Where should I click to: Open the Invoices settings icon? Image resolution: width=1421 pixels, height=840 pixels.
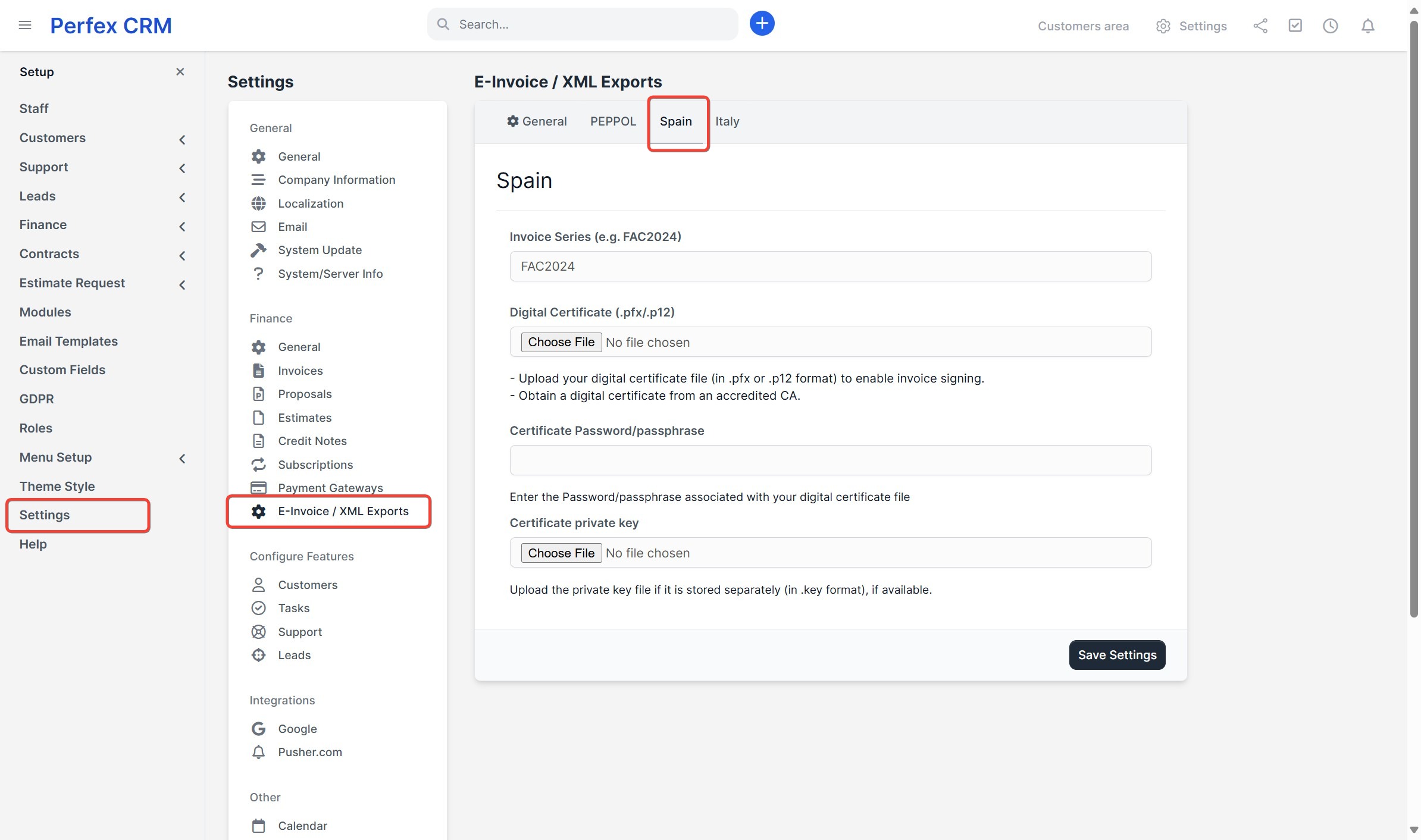[258, 370]
